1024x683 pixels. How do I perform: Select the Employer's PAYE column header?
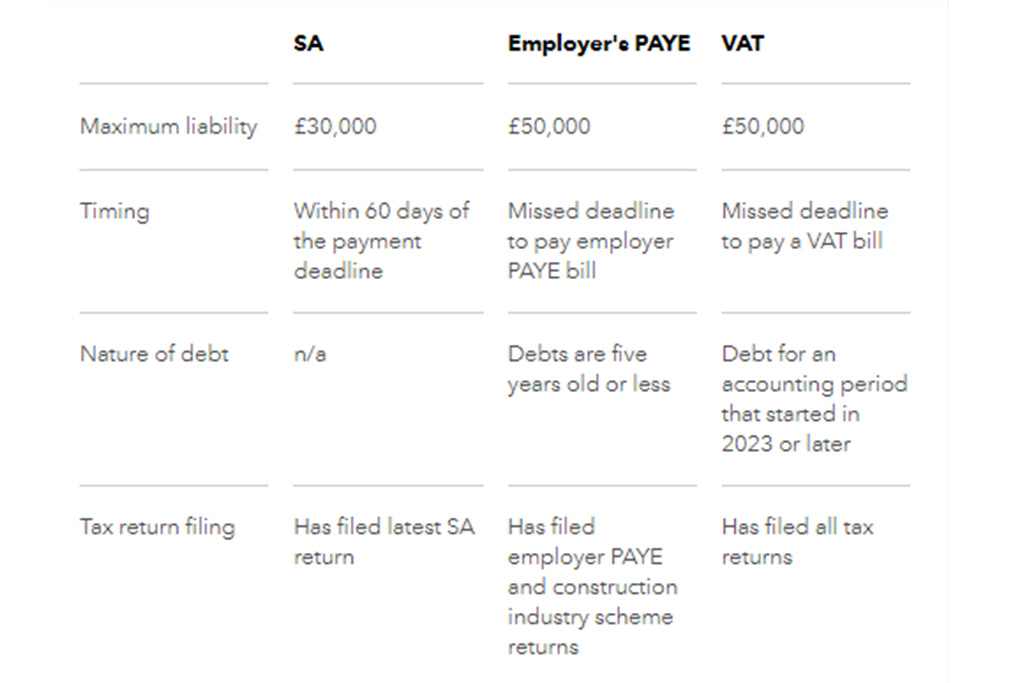coord(598,44)
